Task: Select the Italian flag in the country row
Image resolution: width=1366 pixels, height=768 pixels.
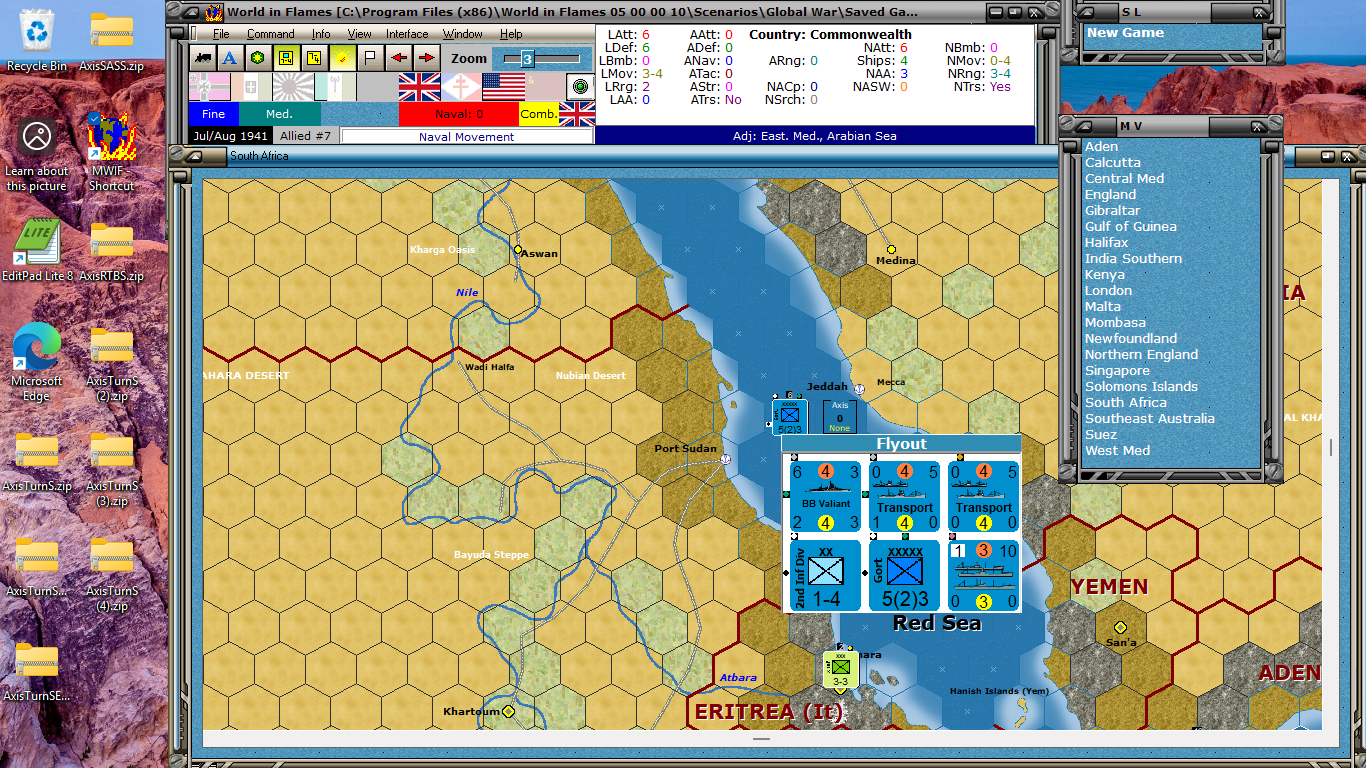Action: pos(252,87)
